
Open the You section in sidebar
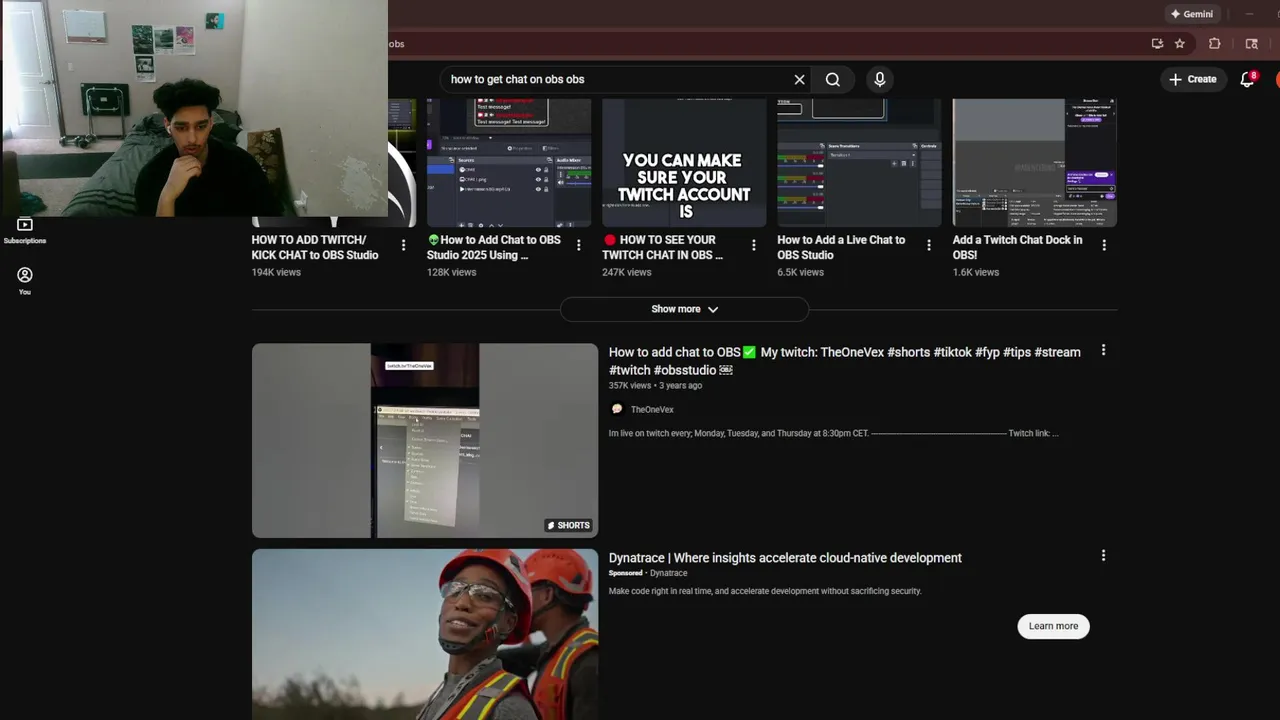point(25,281)
